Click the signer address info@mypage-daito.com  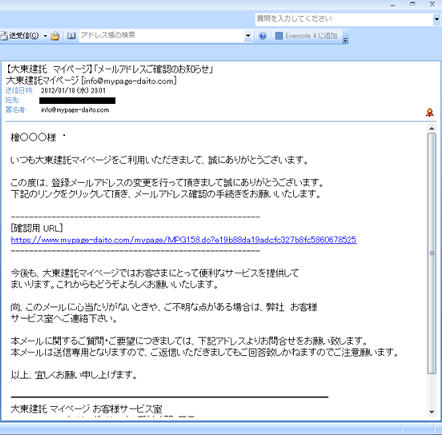[x=75, y=110]
